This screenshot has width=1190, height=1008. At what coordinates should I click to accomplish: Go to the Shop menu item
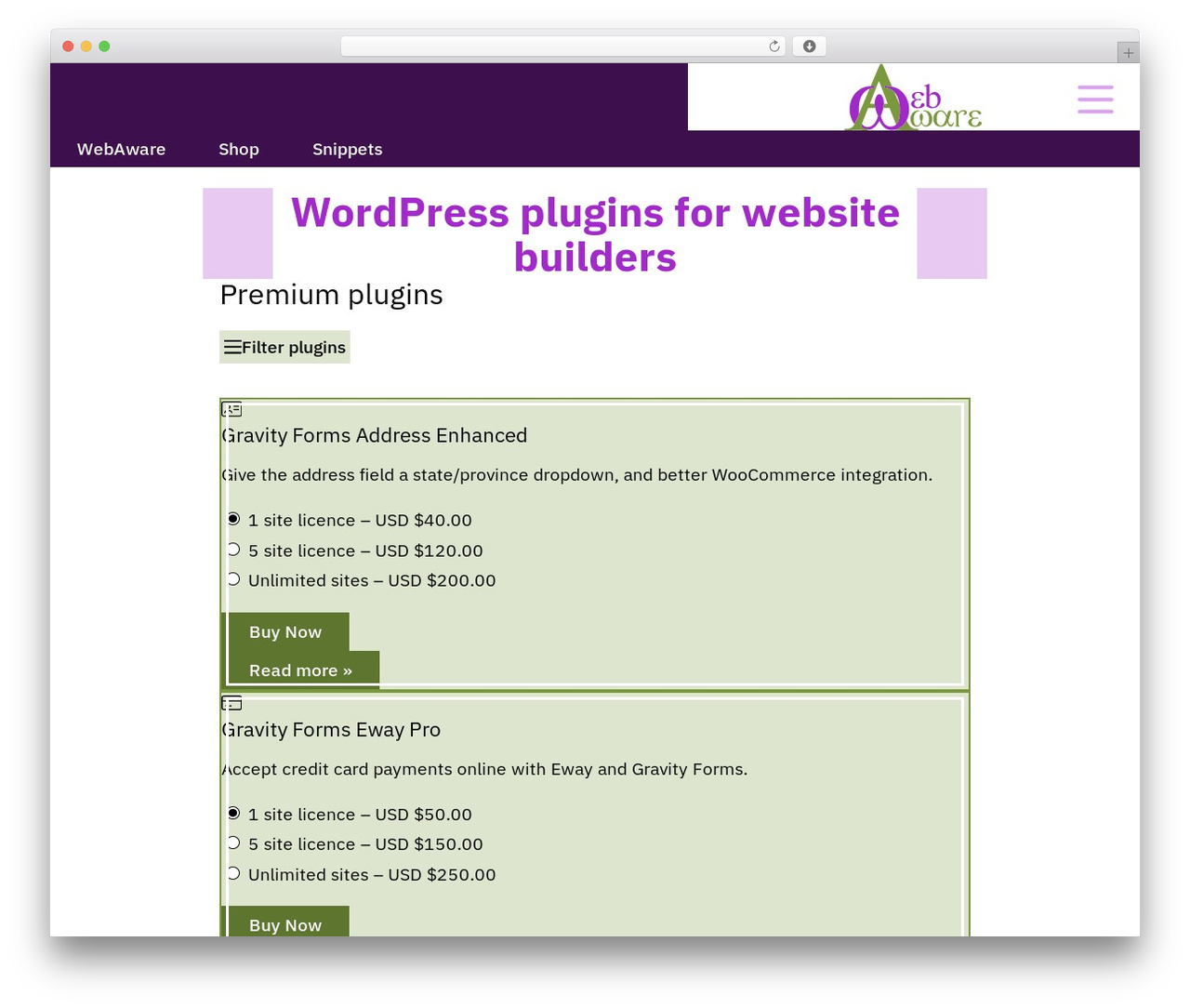click(x=239, y=149)
